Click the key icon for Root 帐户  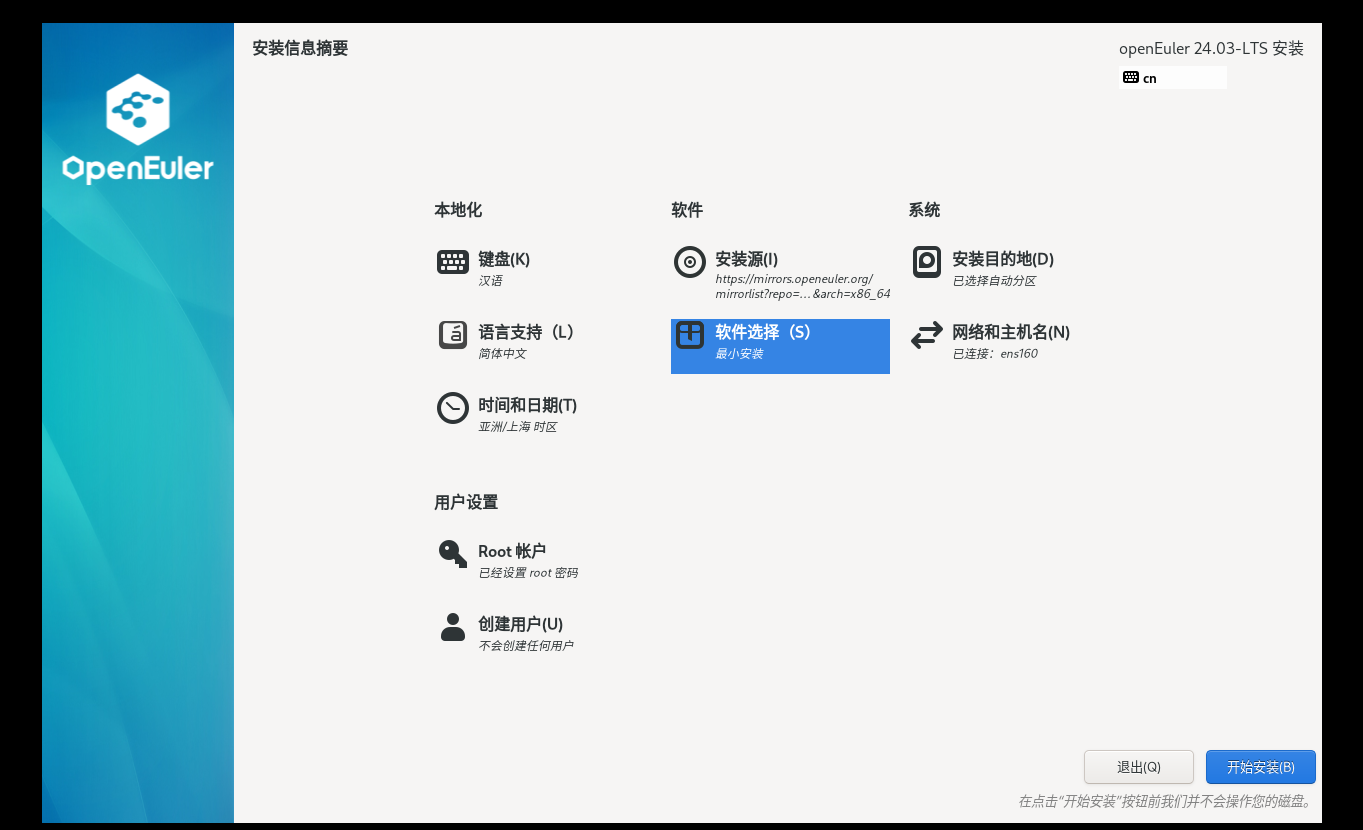[453, 553]
